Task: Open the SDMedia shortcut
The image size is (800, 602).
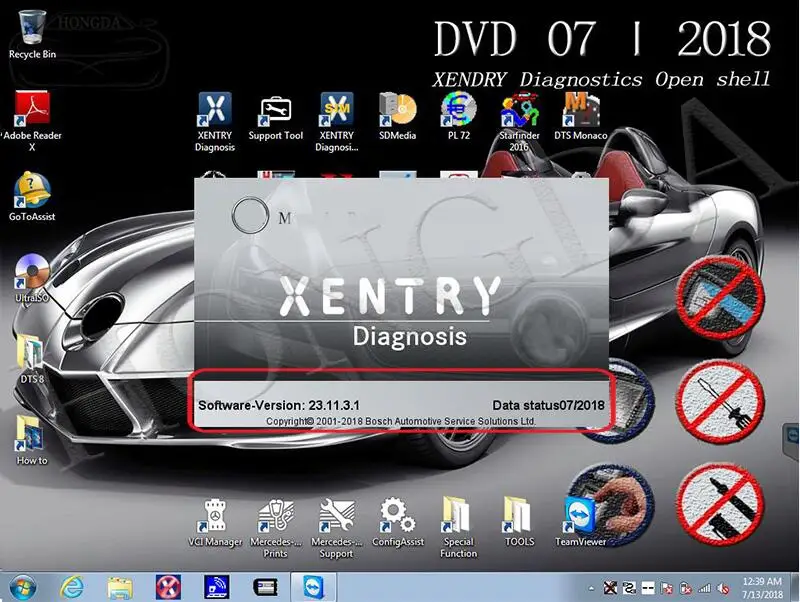Action: 397,116
